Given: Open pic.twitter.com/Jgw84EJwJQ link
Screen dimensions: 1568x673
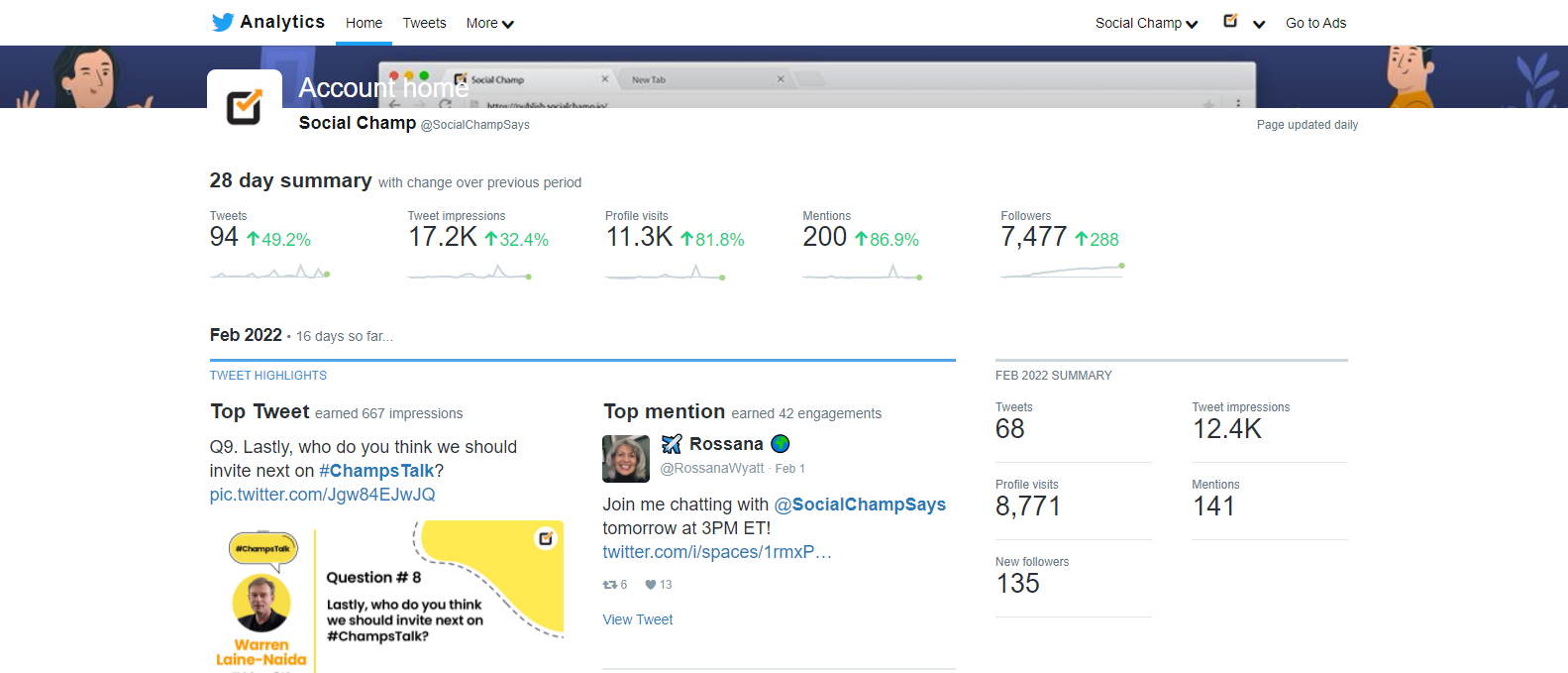Looking at the screenshot, I should click(x=323, y=495).
